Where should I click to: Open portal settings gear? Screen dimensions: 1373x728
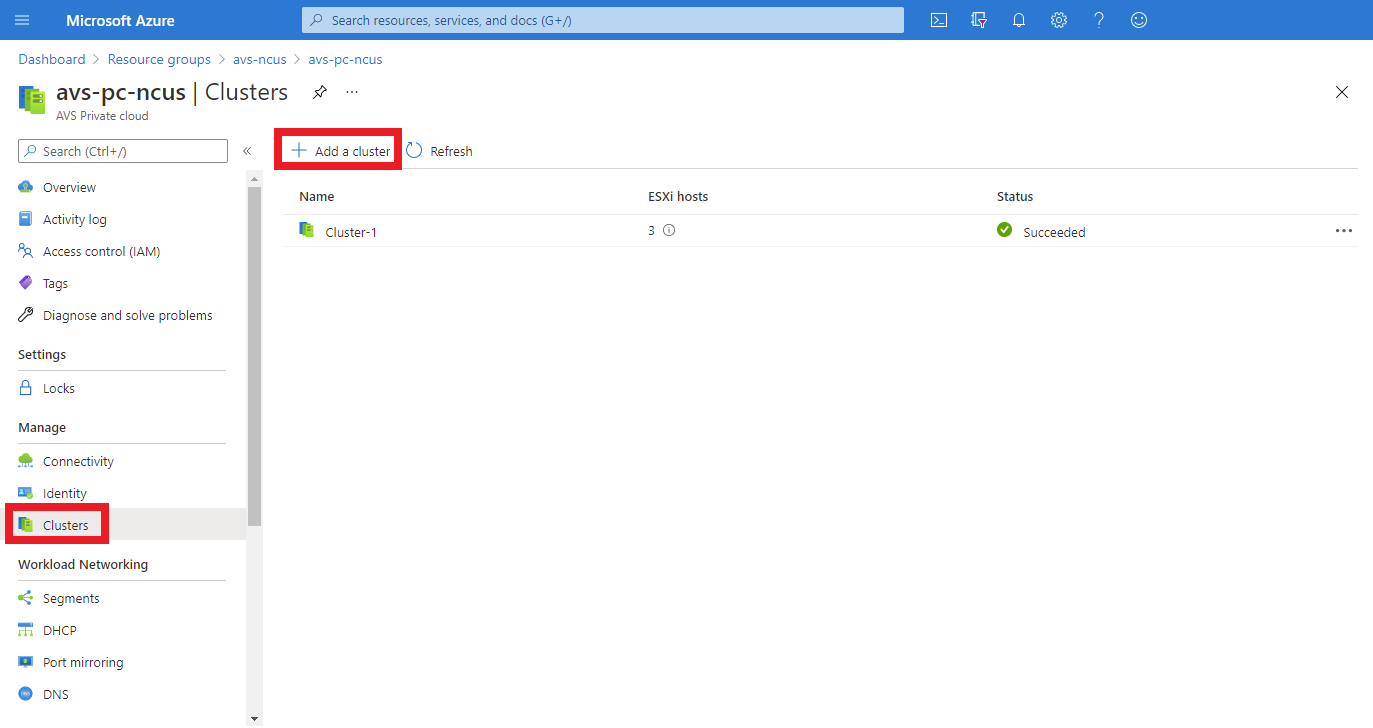point(1059,20)
